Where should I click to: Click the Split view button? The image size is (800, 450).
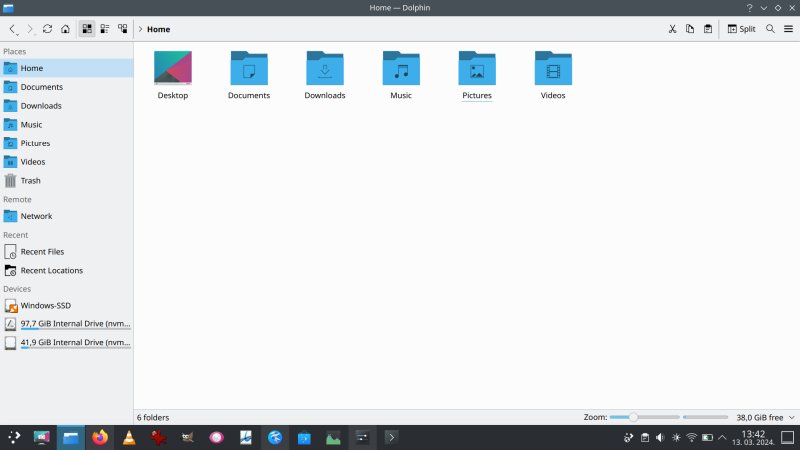(741, 29)
